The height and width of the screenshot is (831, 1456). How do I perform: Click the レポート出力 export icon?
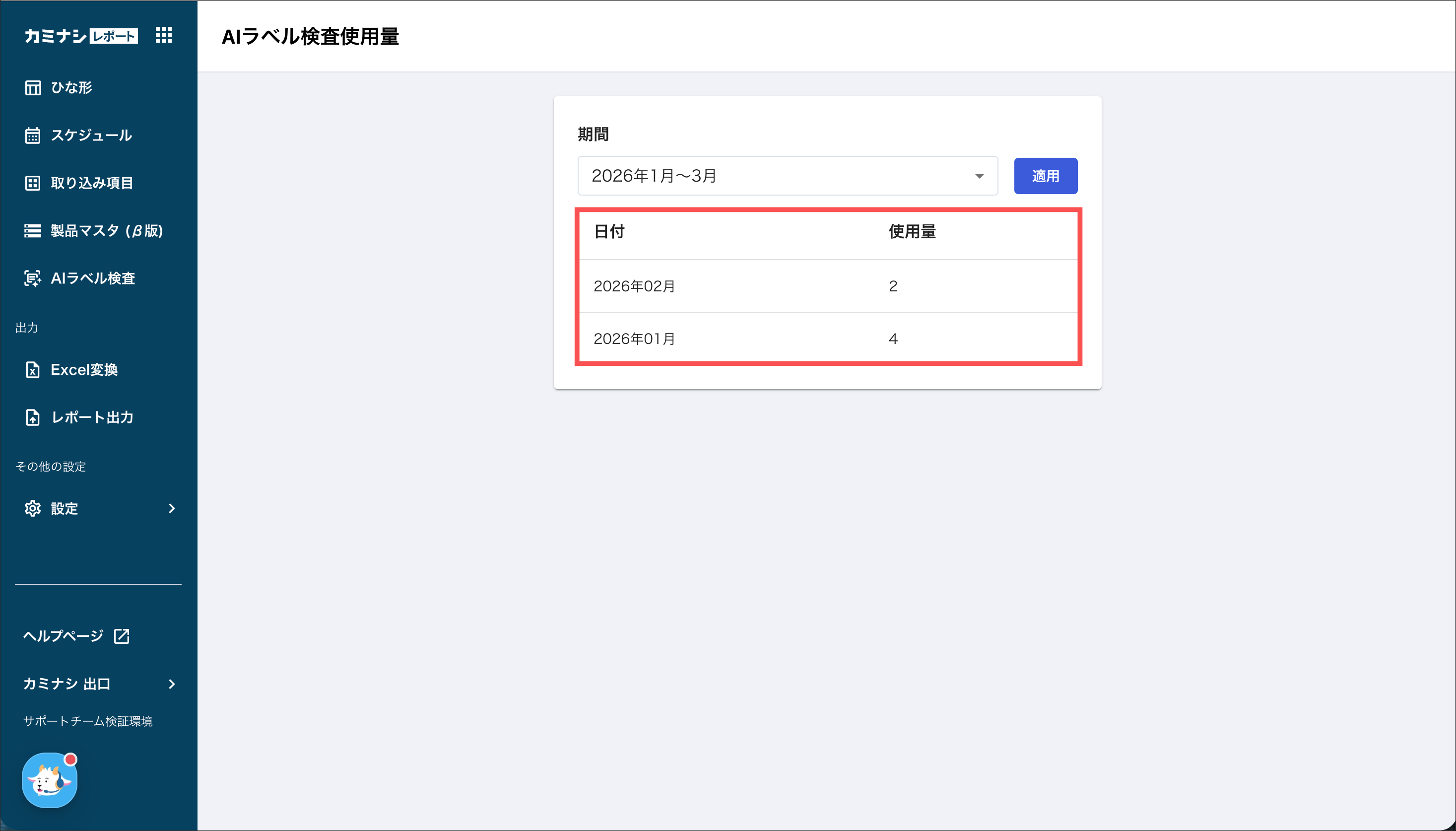click(x=33, y=418)
